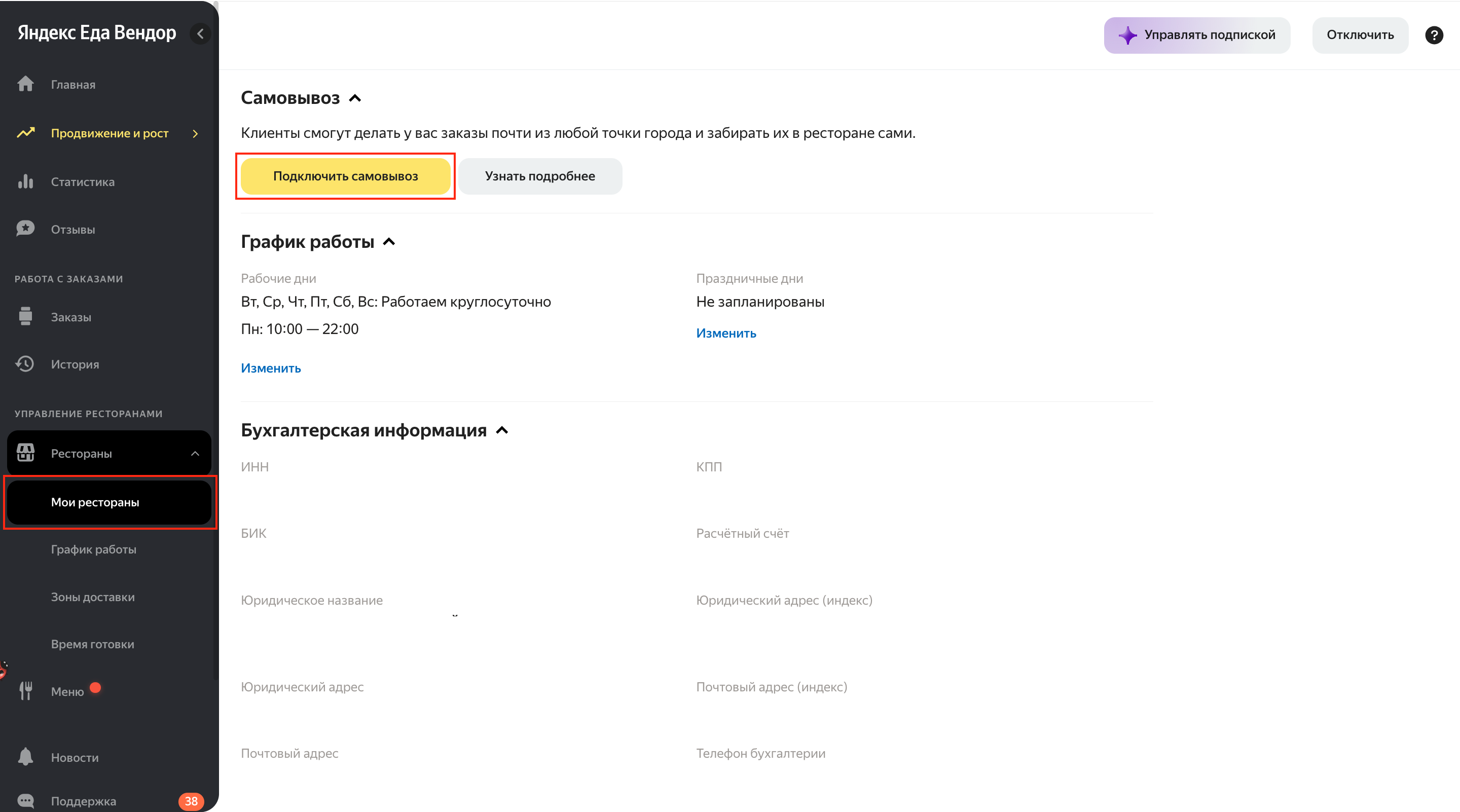Collapse the Рестораны sidebar group
The height and width of the screenshot is (812, 1460).
coord(195,453)
